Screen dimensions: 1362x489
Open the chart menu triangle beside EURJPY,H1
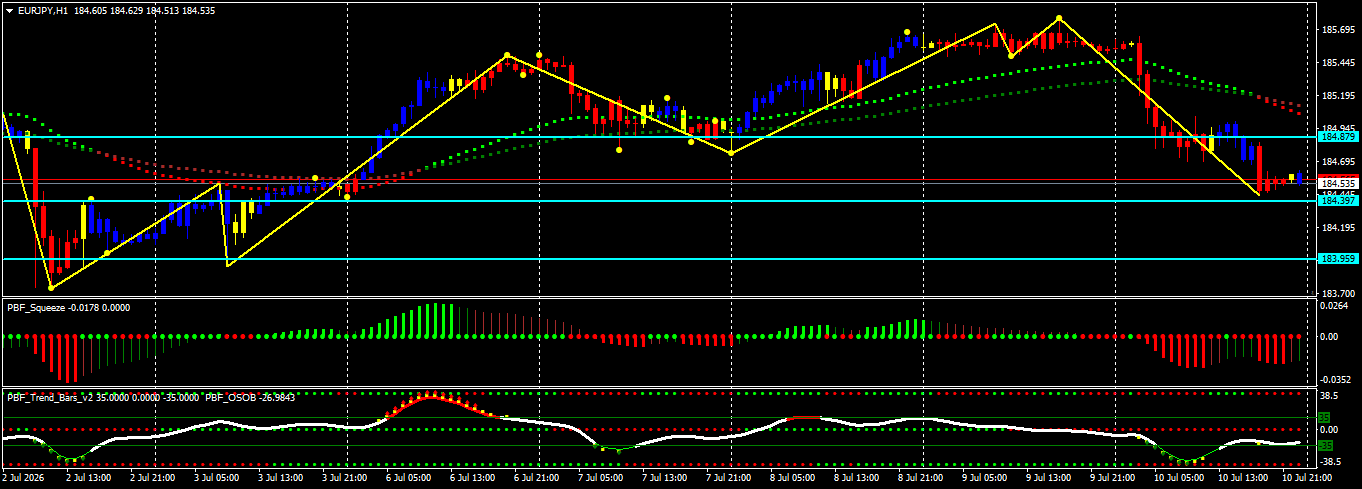tap(10, 9)
